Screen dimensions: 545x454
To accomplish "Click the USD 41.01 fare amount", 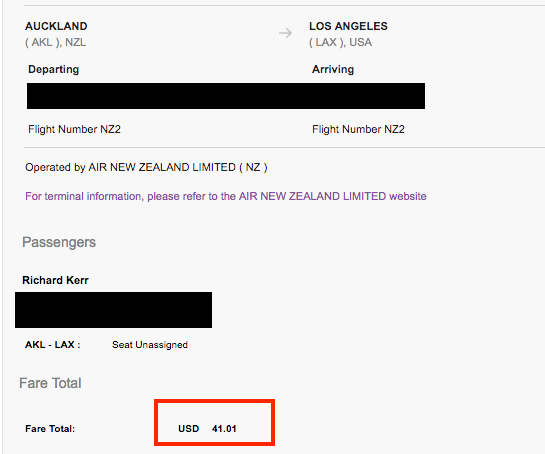I will (207, 429).
